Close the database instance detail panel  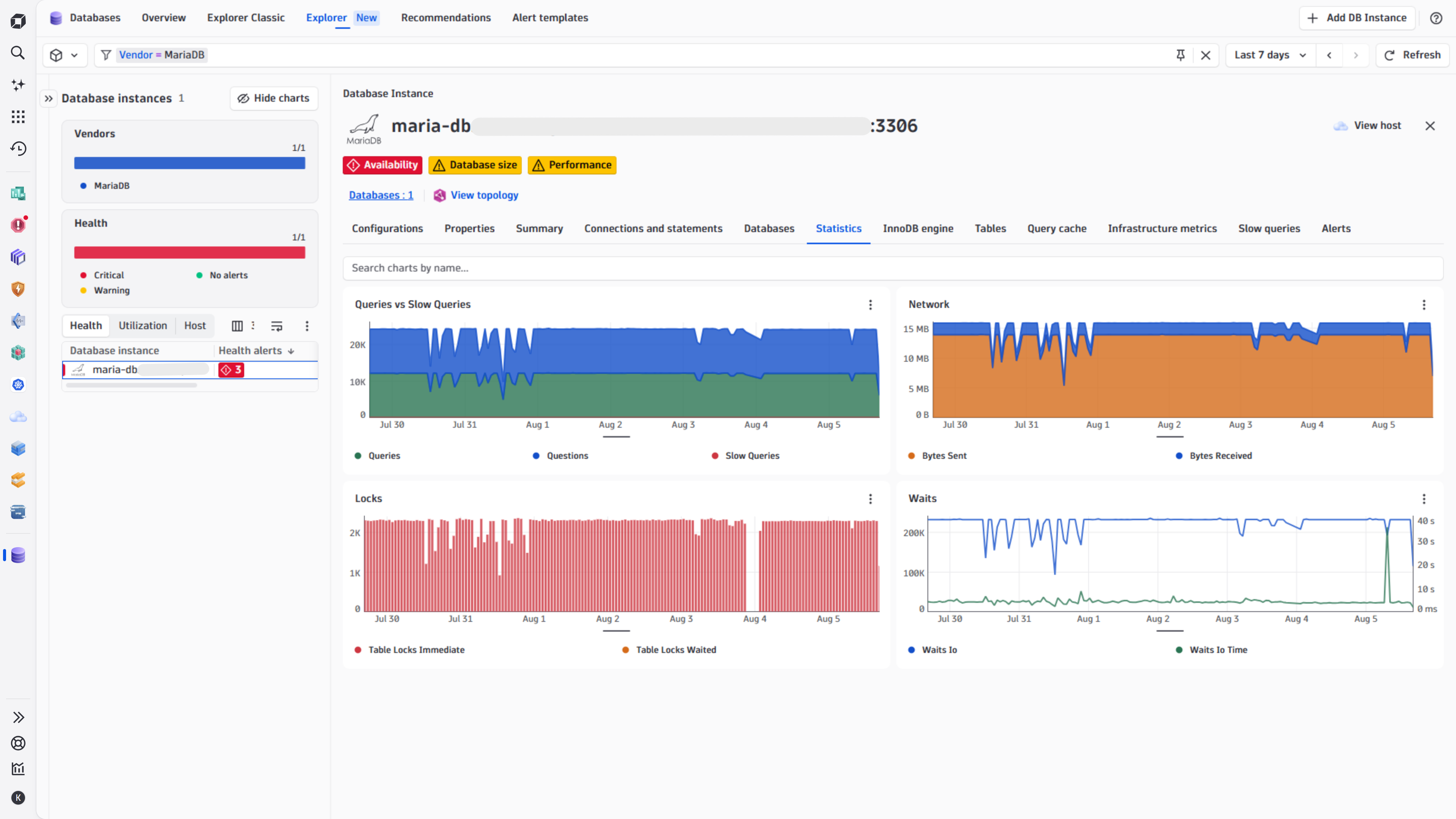point(1430,126)
